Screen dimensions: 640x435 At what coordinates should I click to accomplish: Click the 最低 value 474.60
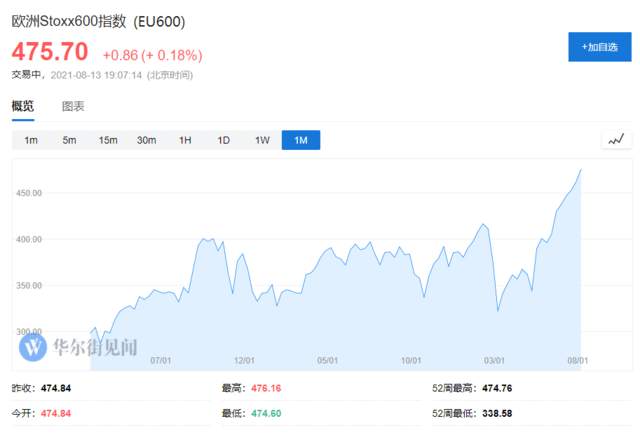[266, 413]
